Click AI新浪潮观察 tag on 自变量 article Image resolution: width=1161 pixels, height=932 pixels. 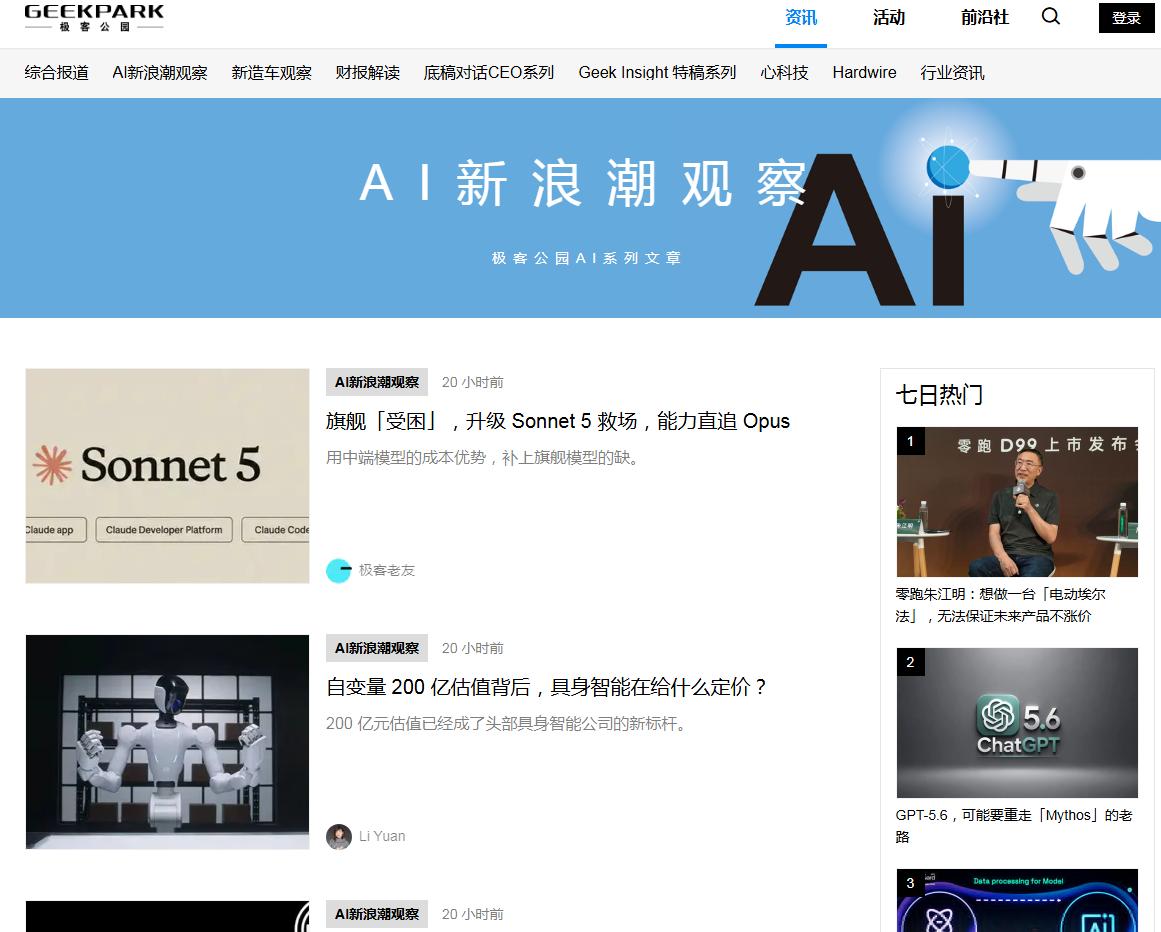(377, 648)
